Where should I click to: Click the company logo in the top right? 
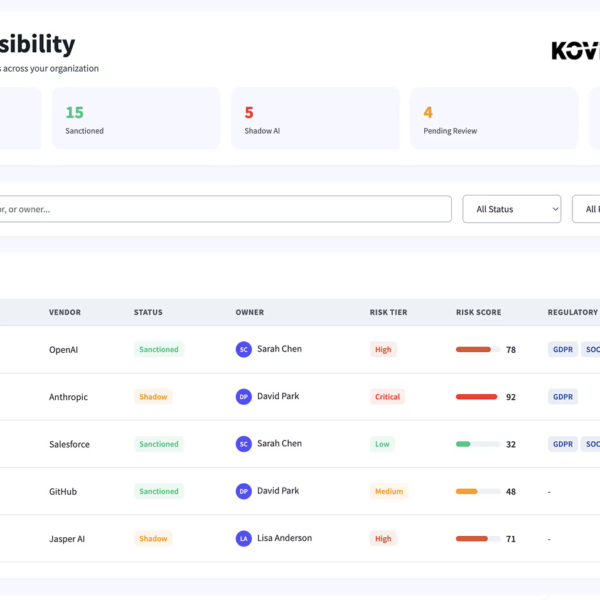[576, 50]
